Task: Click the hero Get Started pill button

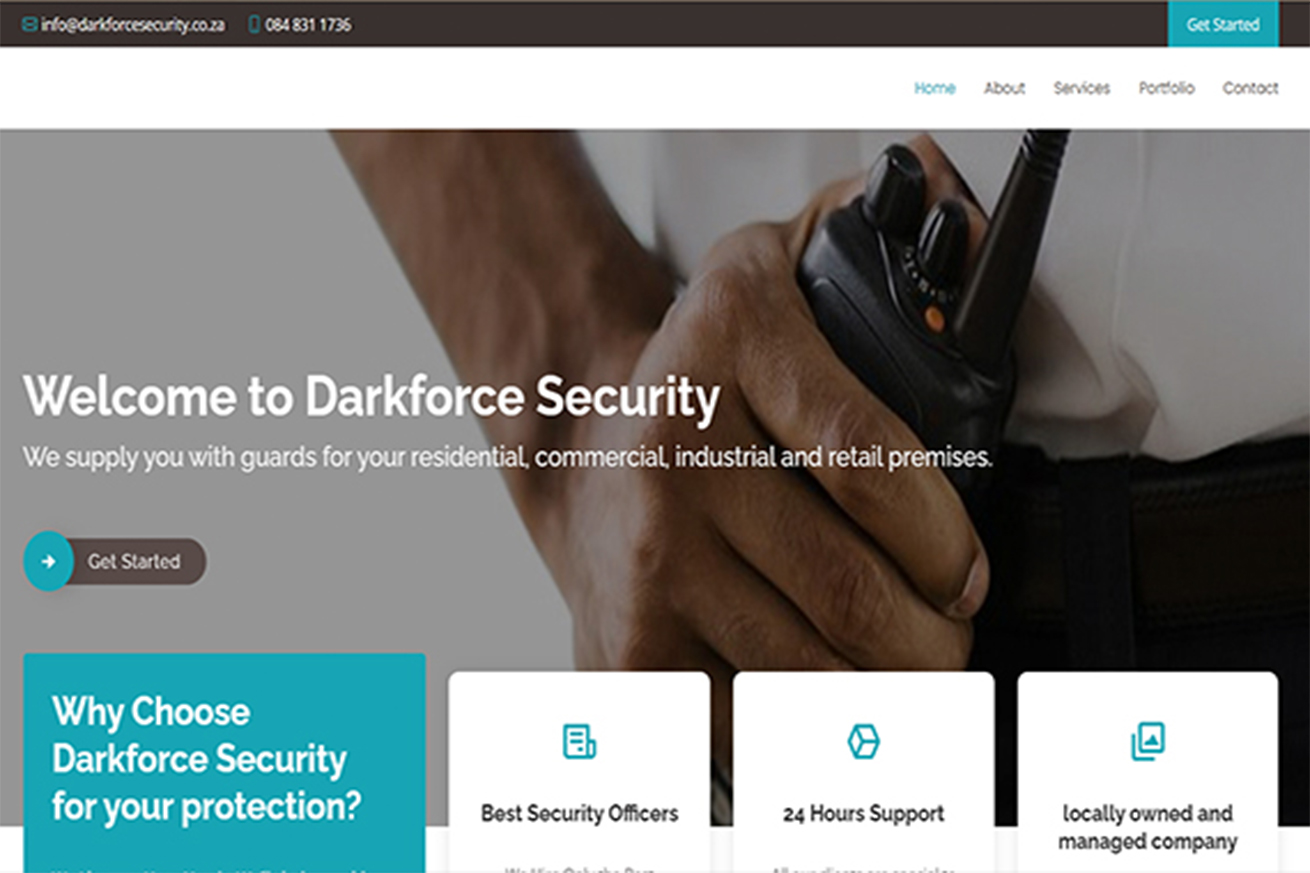Action: click(x=115, y=561)
